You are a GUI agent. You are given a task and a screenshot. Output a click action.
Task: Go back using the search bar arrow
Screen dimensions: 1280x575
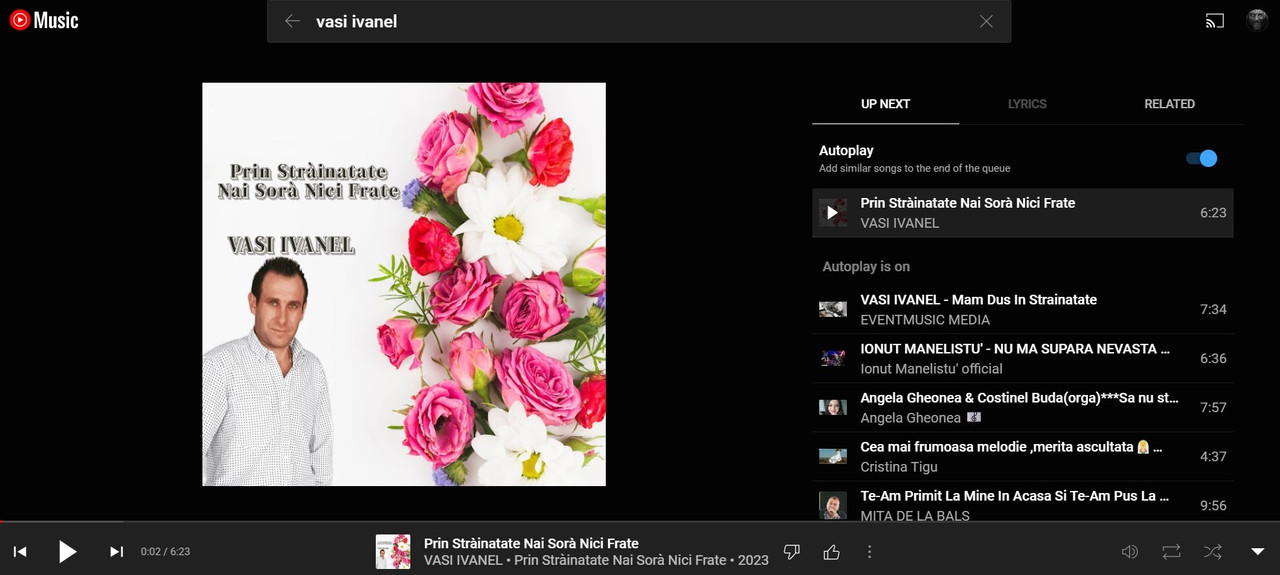coord(292,21)
